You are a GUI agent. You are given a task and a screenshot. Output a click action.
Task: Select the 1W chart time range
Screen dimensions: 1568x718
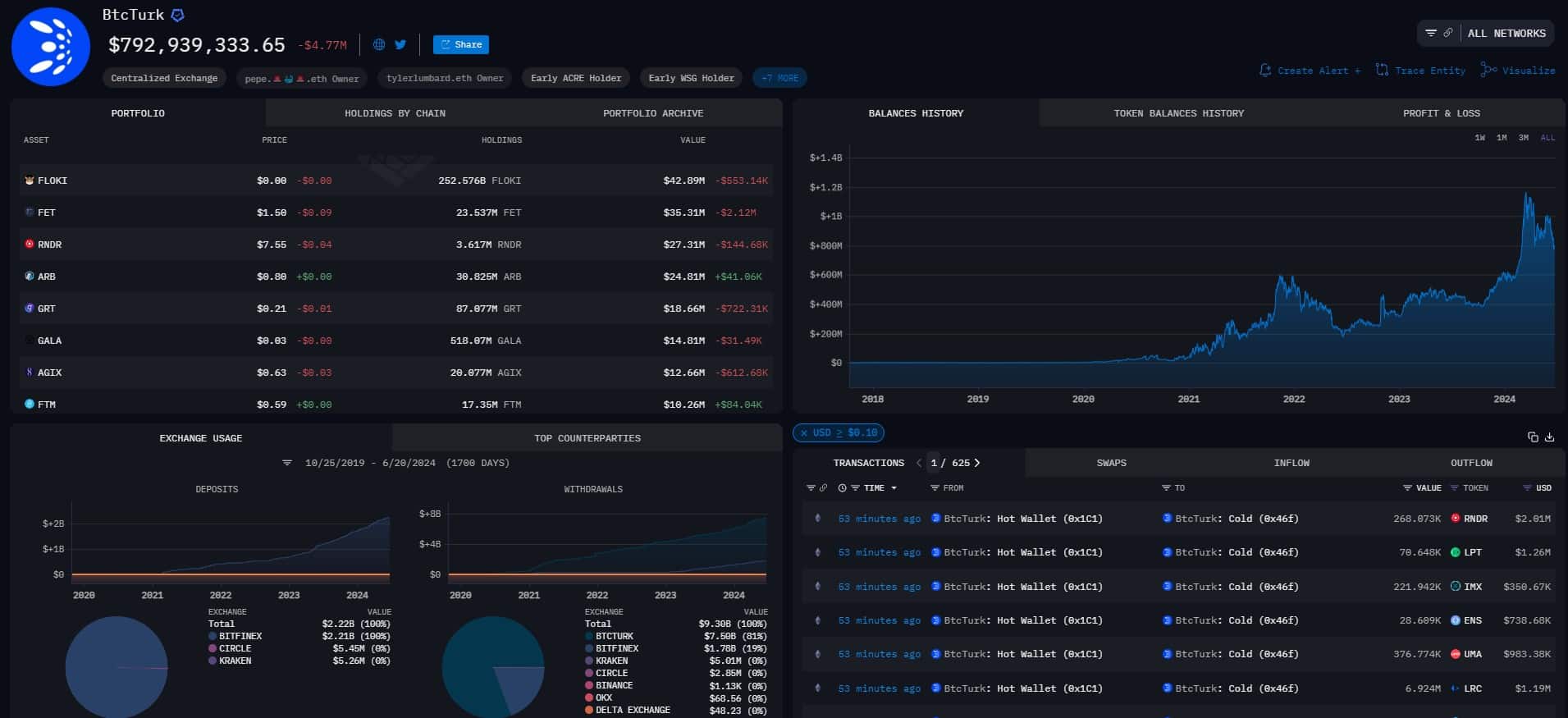(1479, 138)
